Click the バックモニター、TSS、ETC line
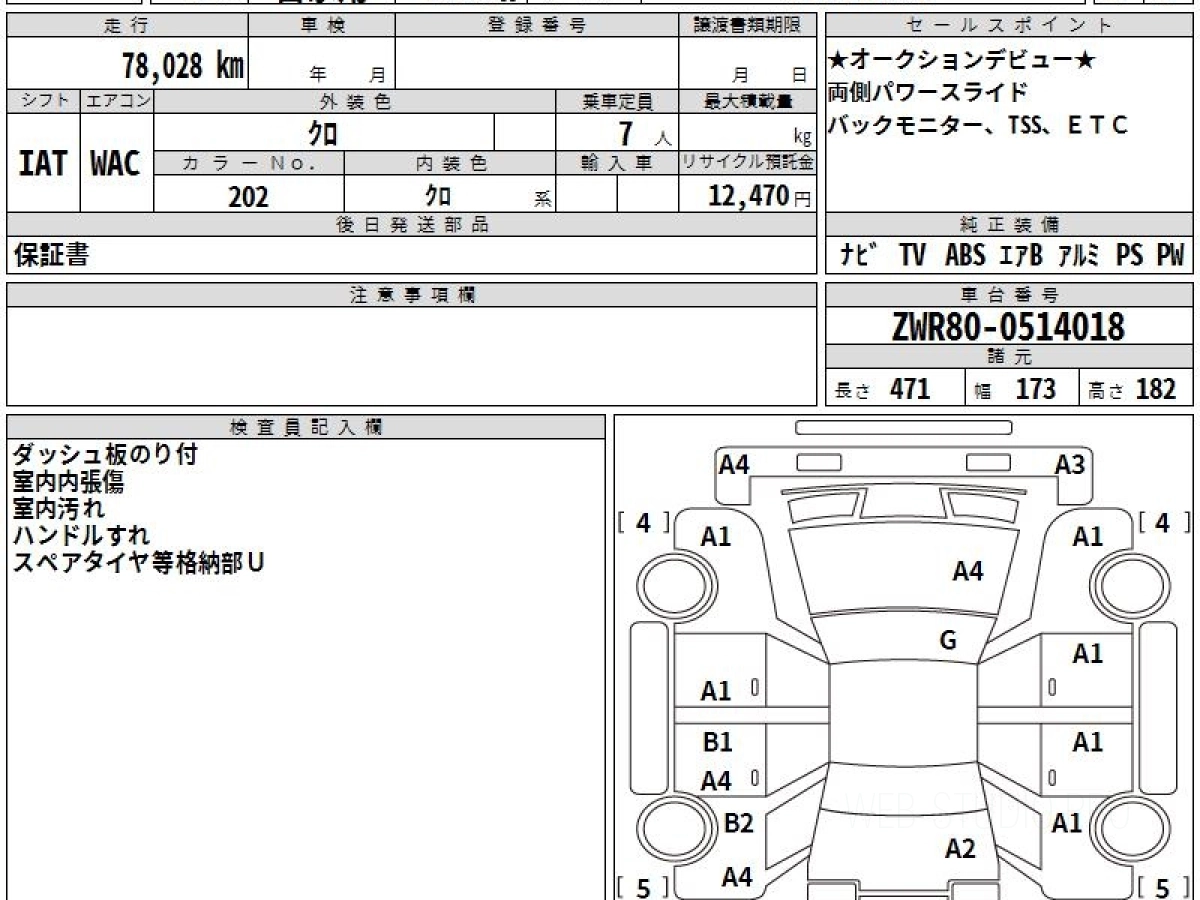Screen dimensions: 1200x900 click(x=977, y=125)
